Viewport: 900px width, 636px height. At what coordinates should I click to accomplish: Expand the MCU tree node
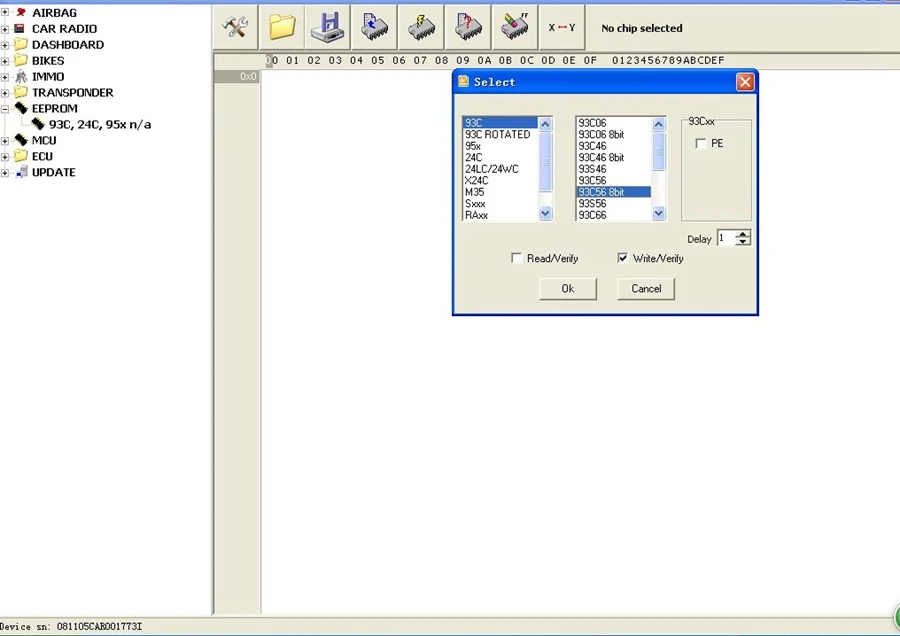point(5,141)
